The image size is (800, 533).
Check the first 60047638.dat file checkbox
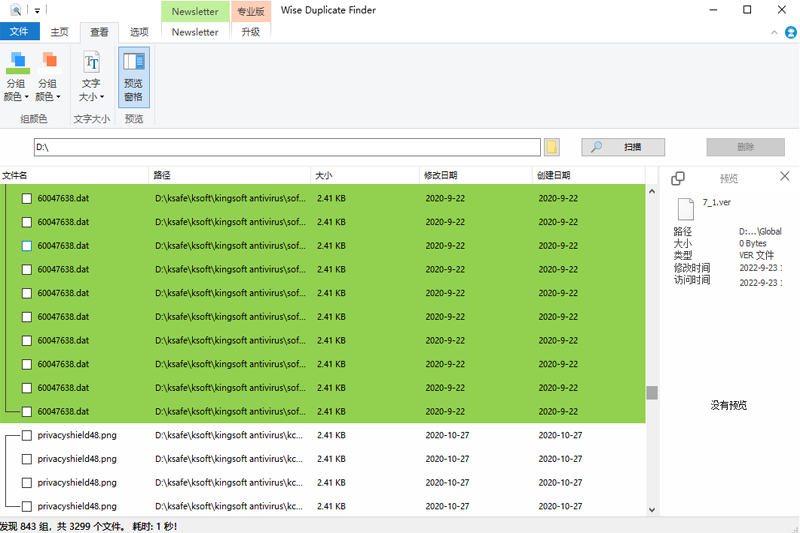pyautogui.click(x=27, y=198)
